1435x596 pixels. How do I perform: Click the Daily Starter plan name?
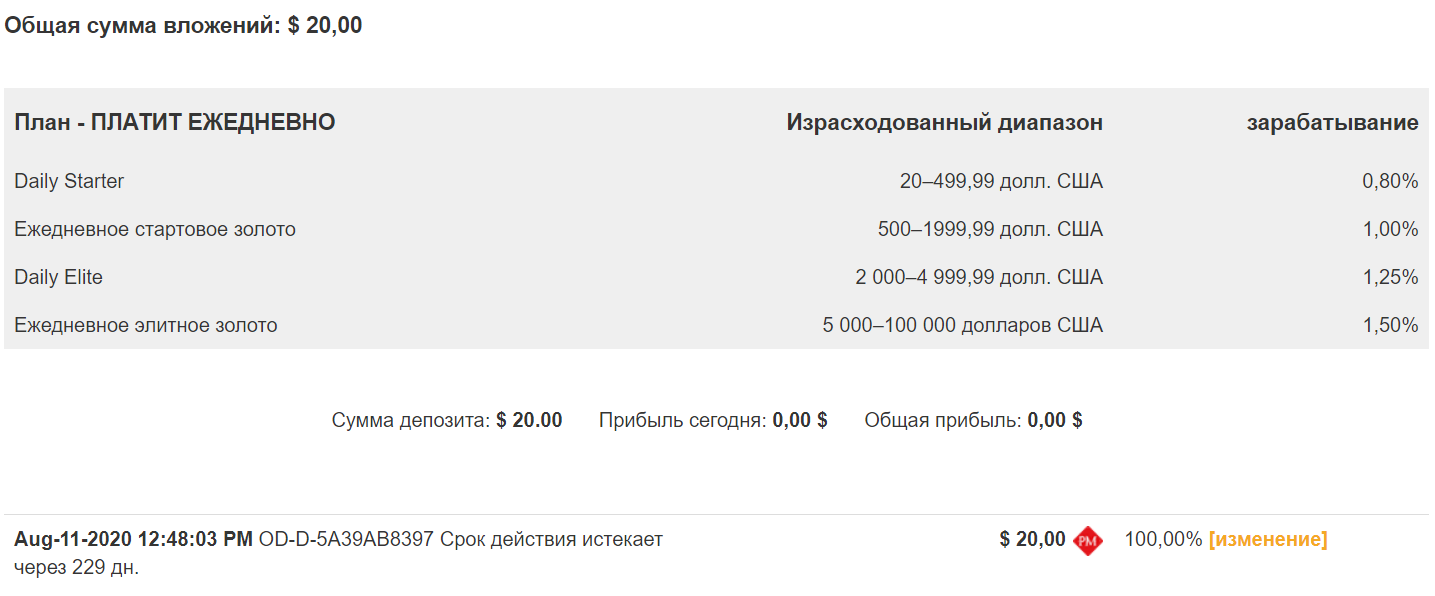69,181
